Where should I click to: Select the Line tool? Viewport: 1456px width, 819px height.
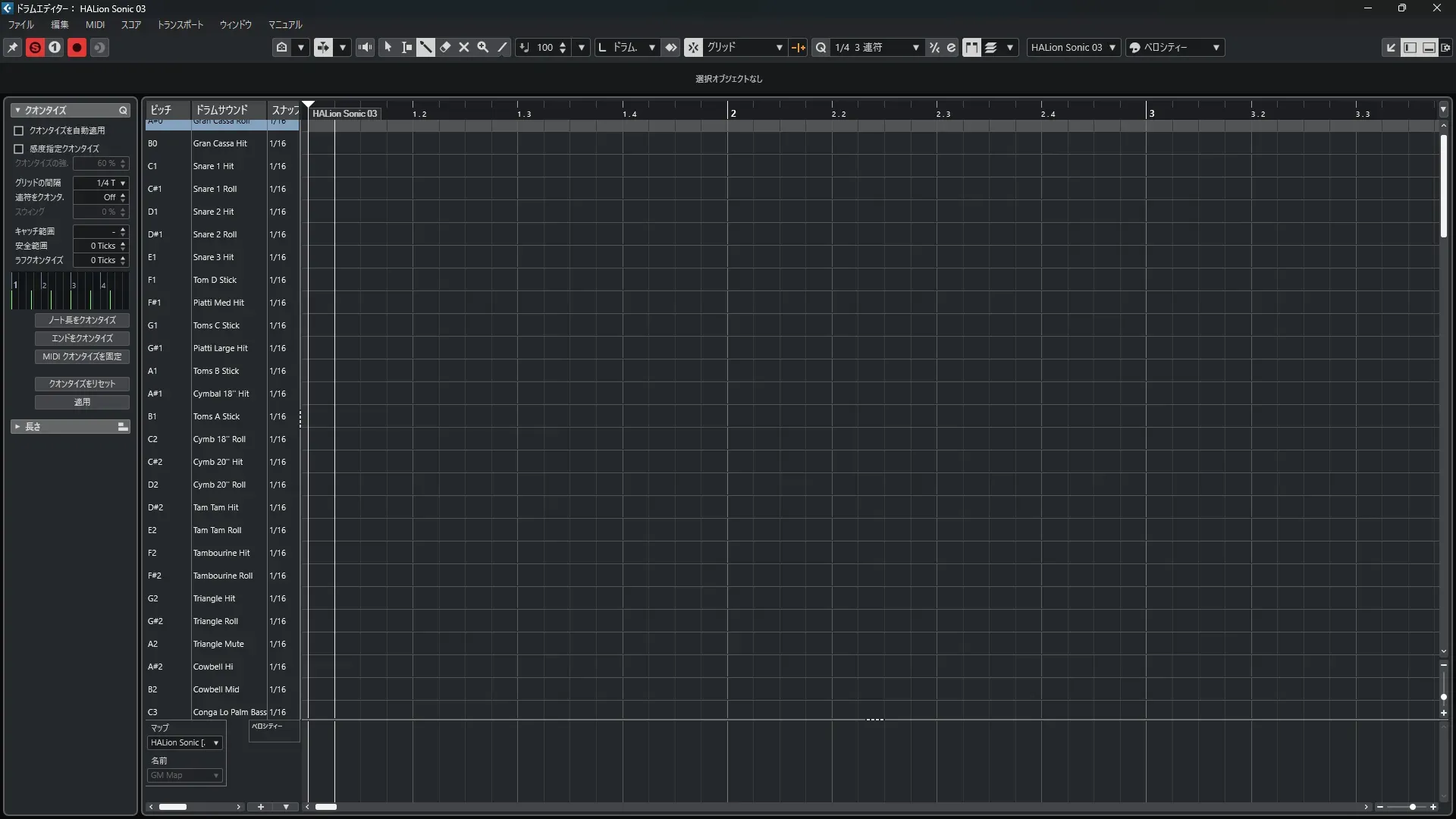(x=502, y=47)
